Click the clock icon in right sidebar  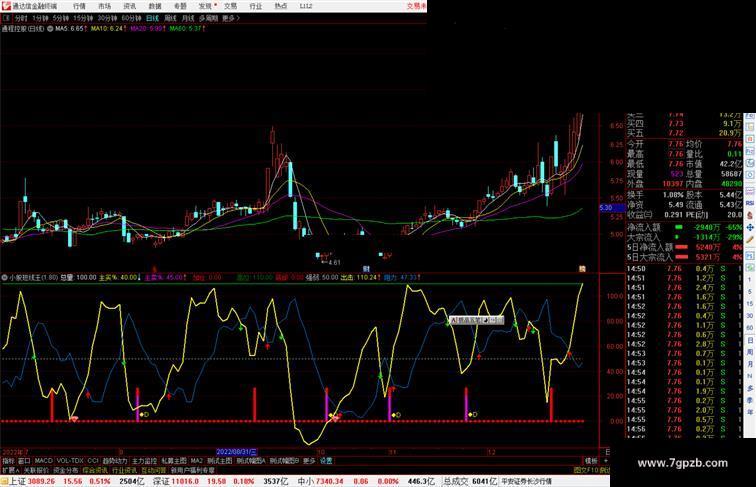(x=750, y=163)
